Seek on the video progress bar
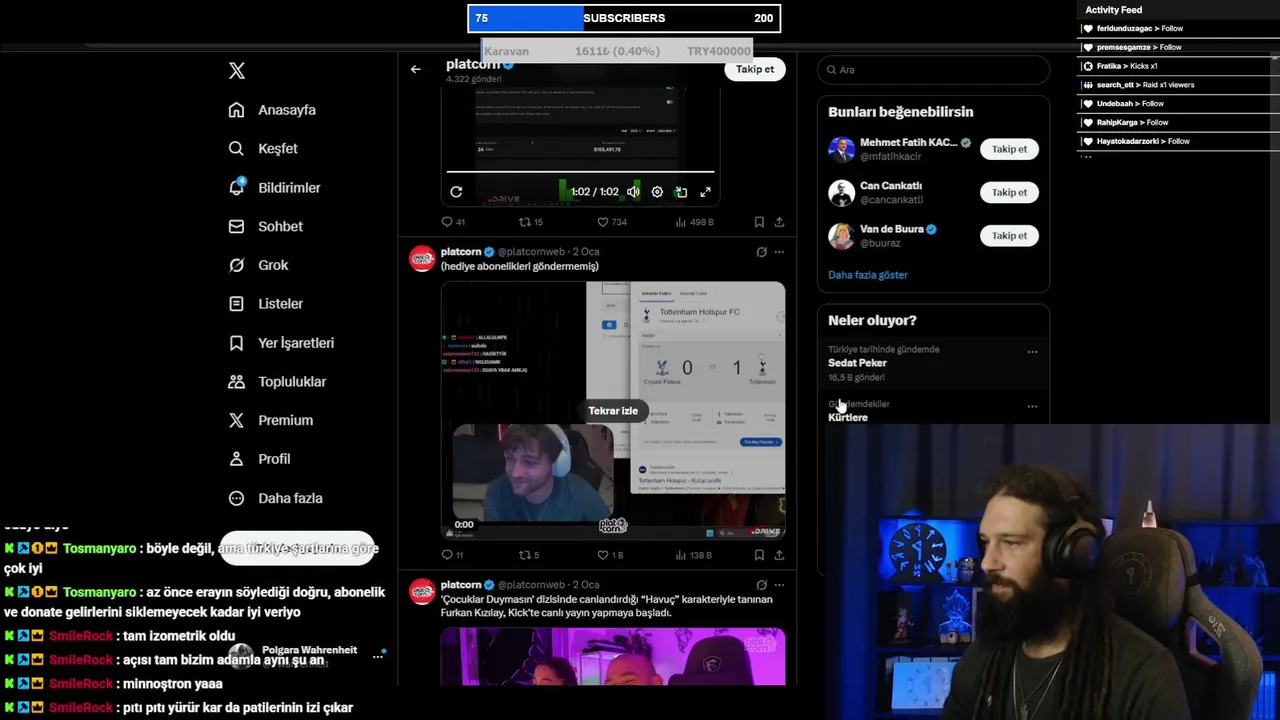The image size is (1280, 720). point(580,172)
